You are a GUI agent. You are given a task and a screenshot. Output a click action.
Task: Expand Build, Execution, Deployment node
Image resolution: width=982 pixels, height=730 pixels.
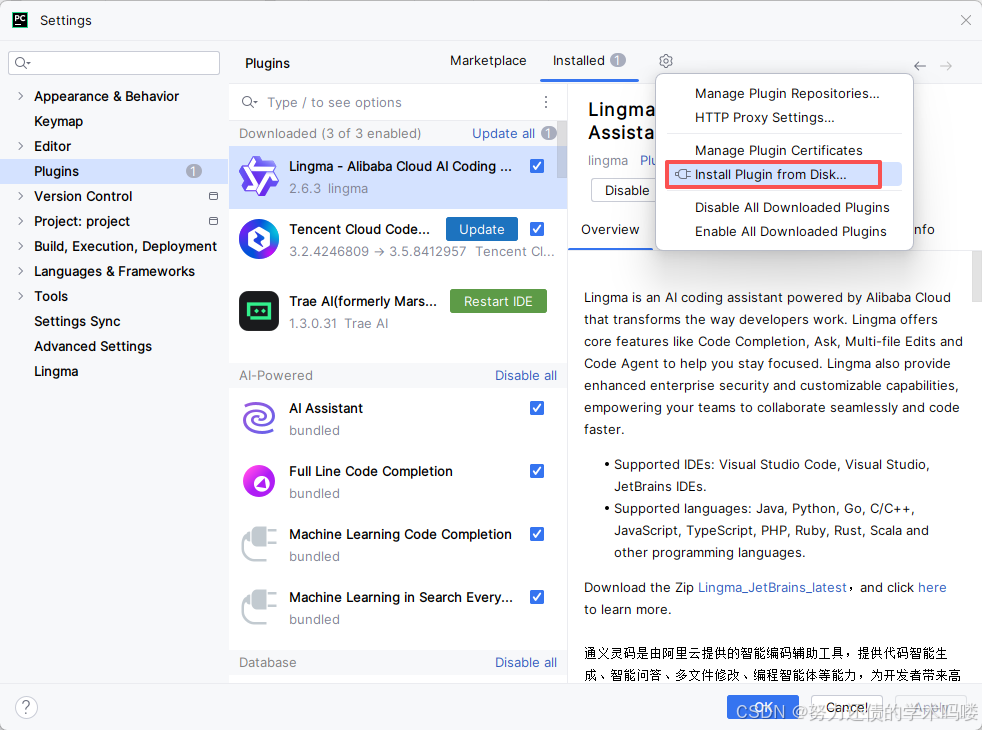[x=21, y=246]
